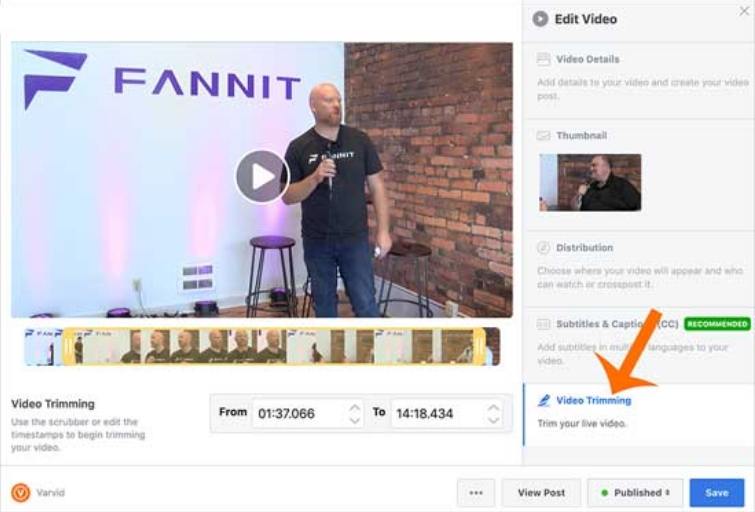755x512 pixels.
Task: Click the 'Video Trimming' heading under the filmstrip
Action: point(53,404)
